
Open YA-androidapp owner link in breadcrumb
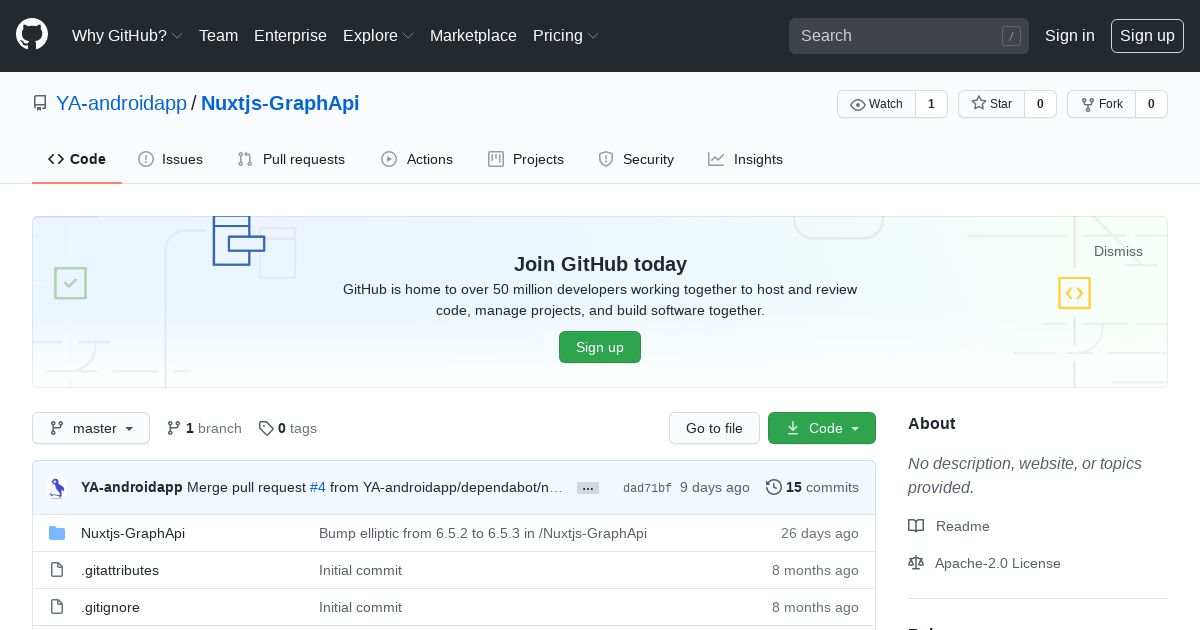click(121, 103)
